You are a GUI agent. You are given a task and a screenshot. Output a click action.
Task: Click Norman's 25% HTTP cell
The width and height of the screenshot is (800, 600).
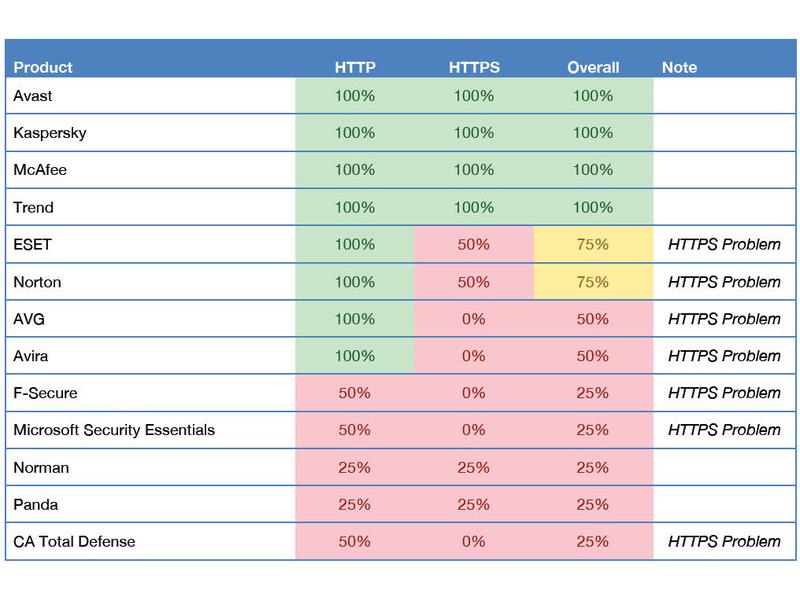355,467
